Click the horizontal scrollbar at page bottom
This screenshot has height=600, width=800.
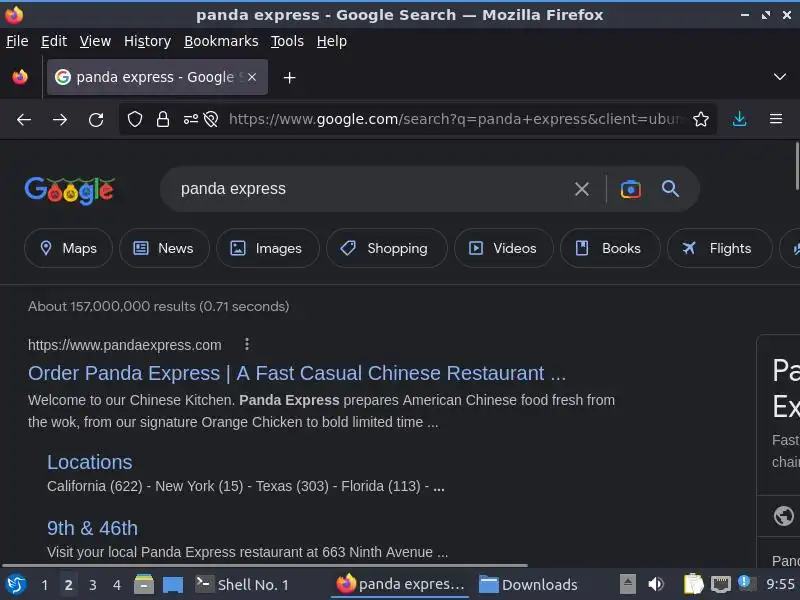tap(264, 565)
